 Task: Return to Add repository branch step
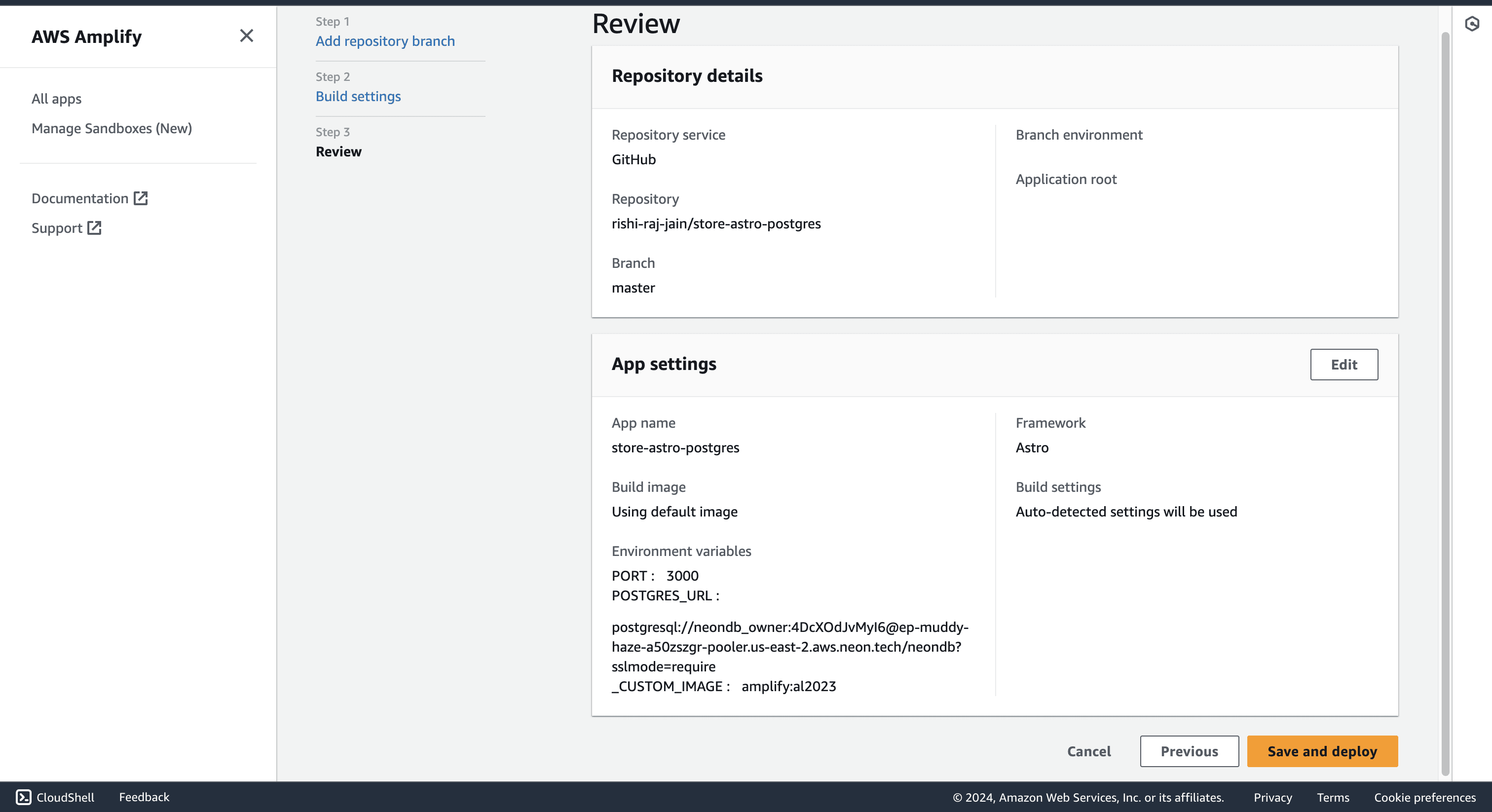point(385,41)
